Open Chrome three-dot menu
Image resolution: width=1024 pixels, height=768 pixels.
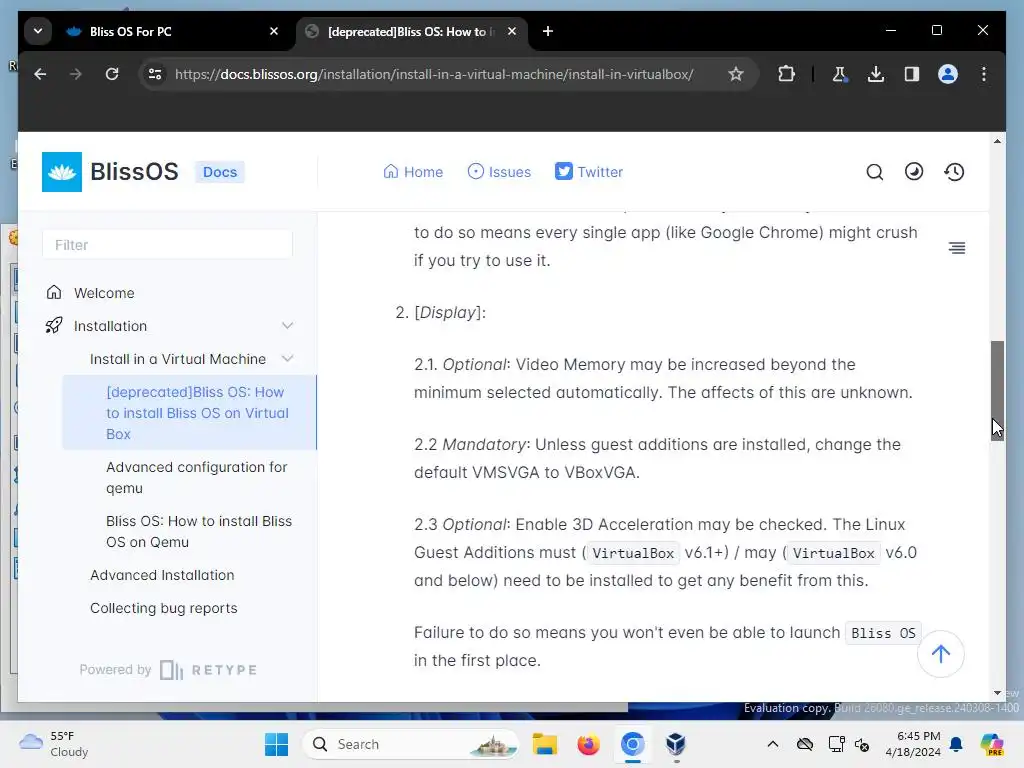pos(984,74)
